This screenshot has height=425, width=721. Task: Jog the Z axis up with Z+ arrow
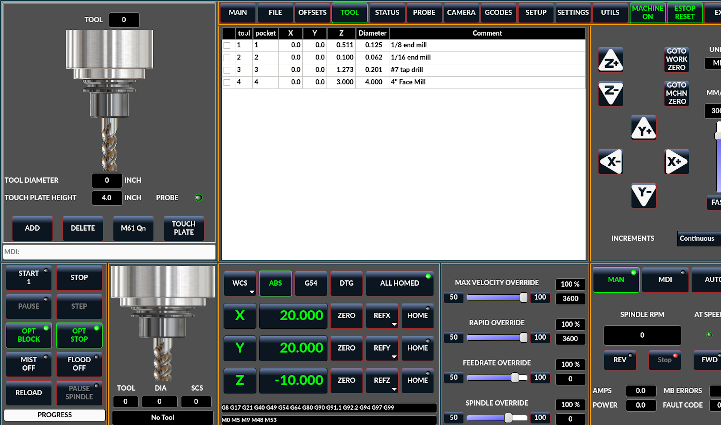click(610, 60)
